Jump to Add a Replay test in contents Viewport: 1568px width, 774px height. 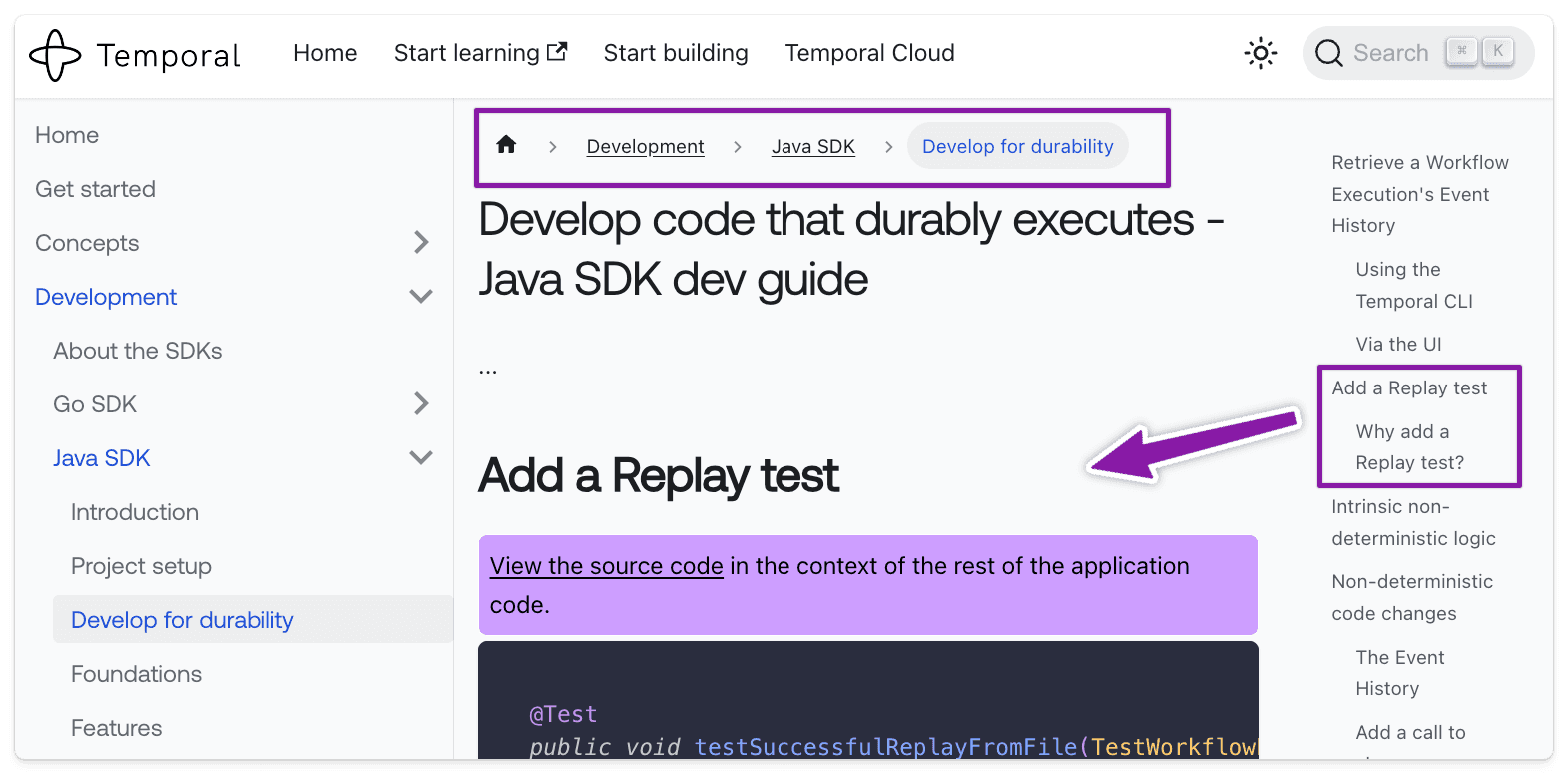[x=1409, y=387]
